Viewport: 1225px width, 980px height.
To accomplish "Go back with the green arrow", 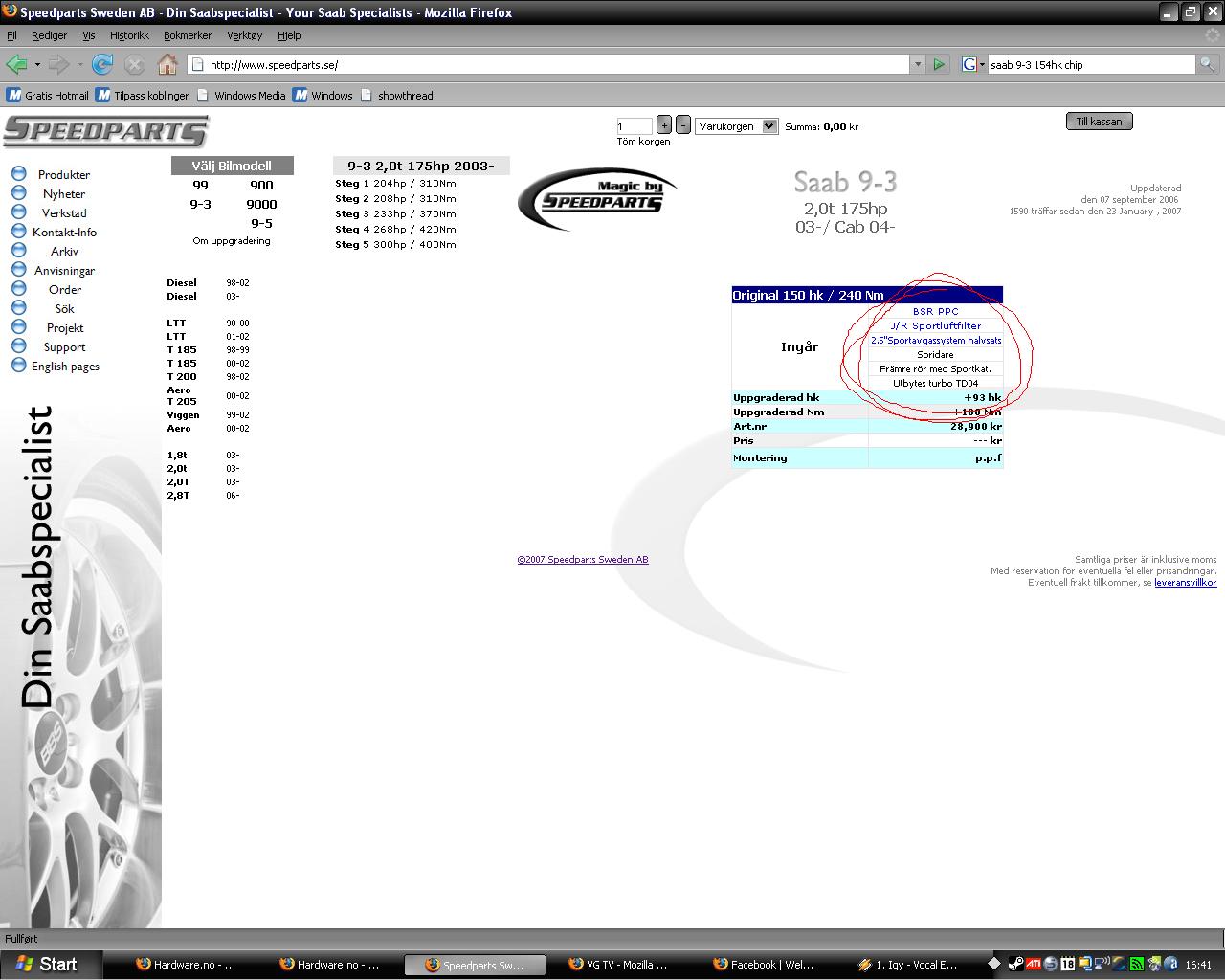I will [16, 64].
